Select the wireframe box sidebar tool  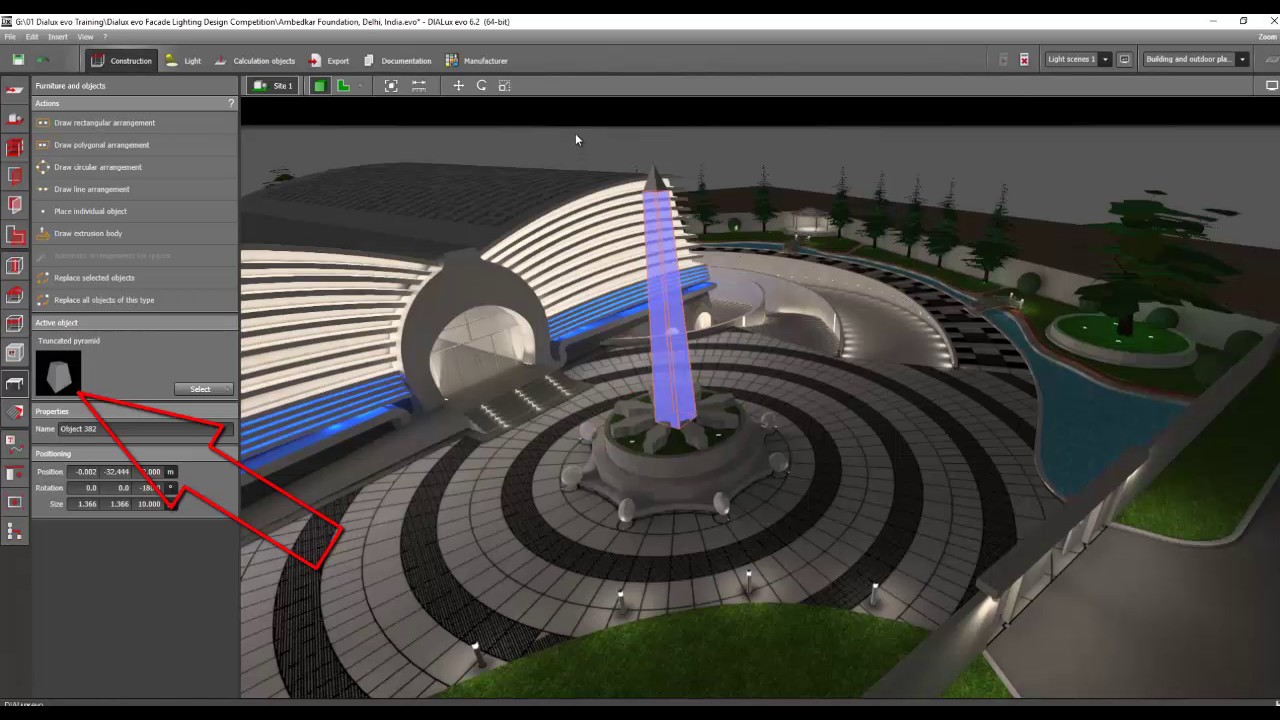click(x=15, y=265)
